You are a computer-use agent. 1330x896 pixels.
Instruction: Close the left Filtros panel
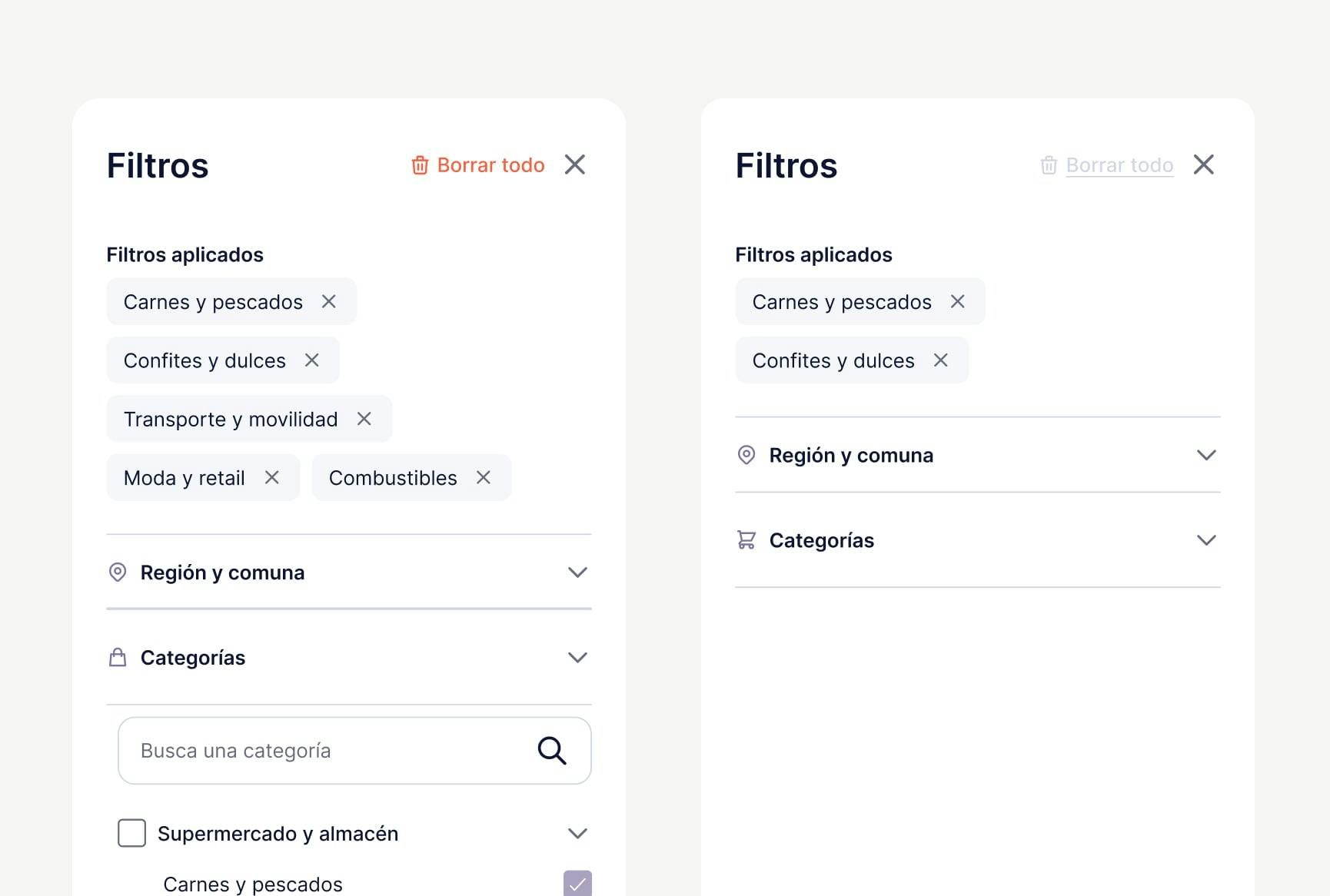pos(575,164)
